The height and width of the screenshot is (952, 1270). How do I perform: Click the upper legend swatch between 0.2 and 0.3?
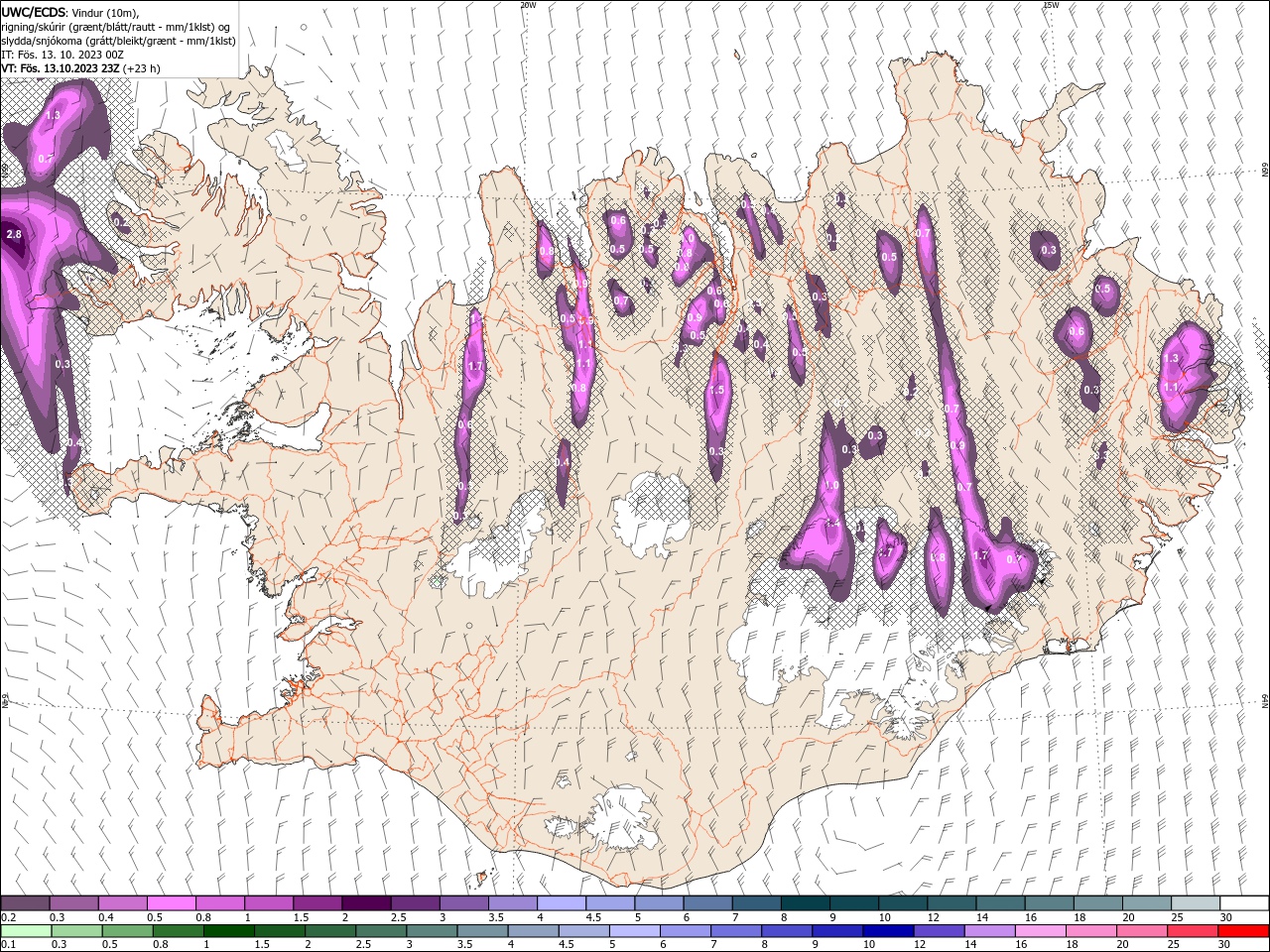[25, 903]
